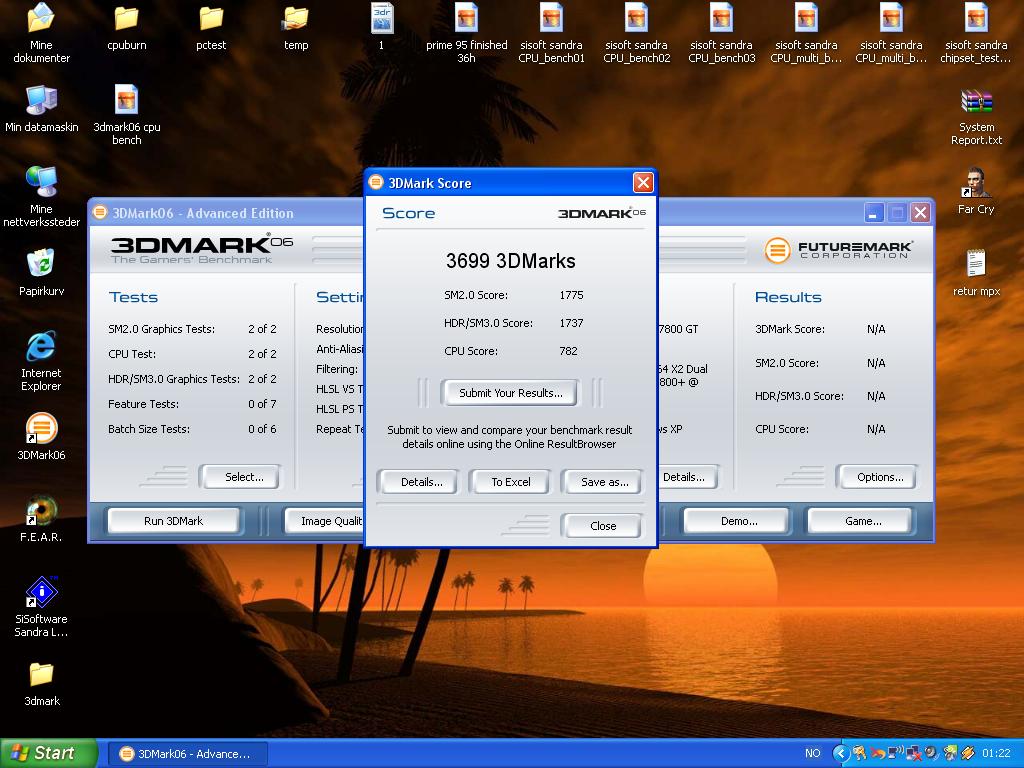The image size is (1024, 768).
Task: Dismiss score dialog with Close button
Action: [x=602, y=526]
